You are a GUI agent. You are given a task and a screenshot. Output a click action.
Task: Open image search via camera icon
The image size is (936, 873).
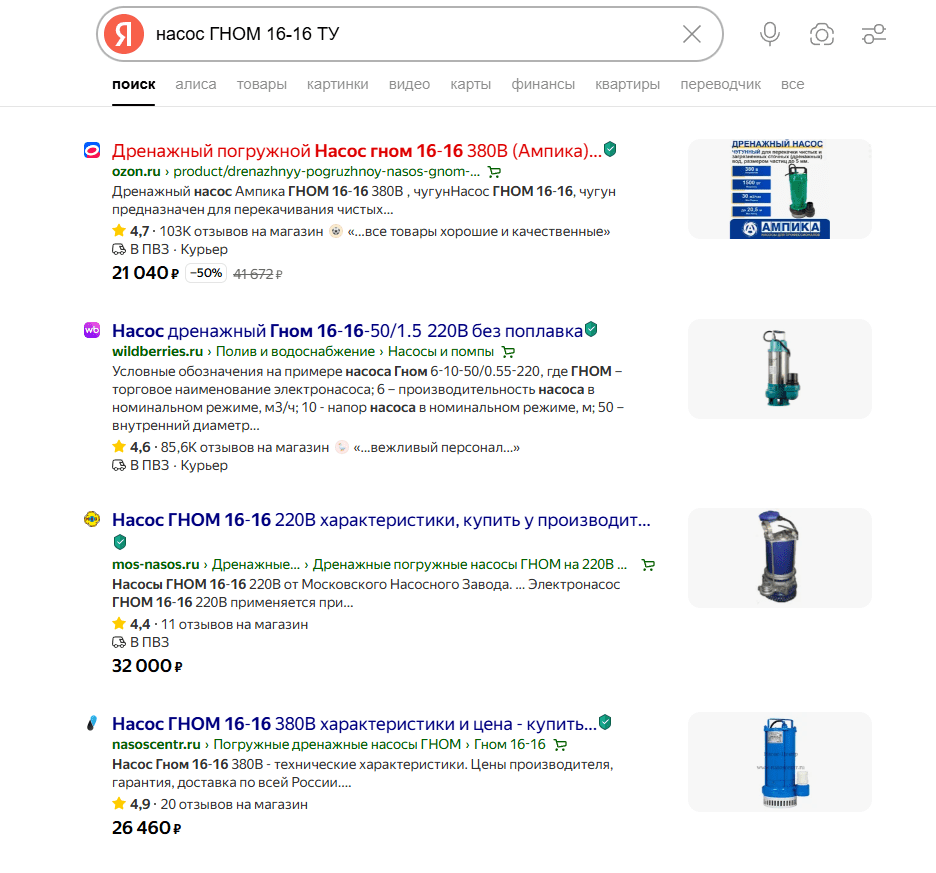point(822,35)
